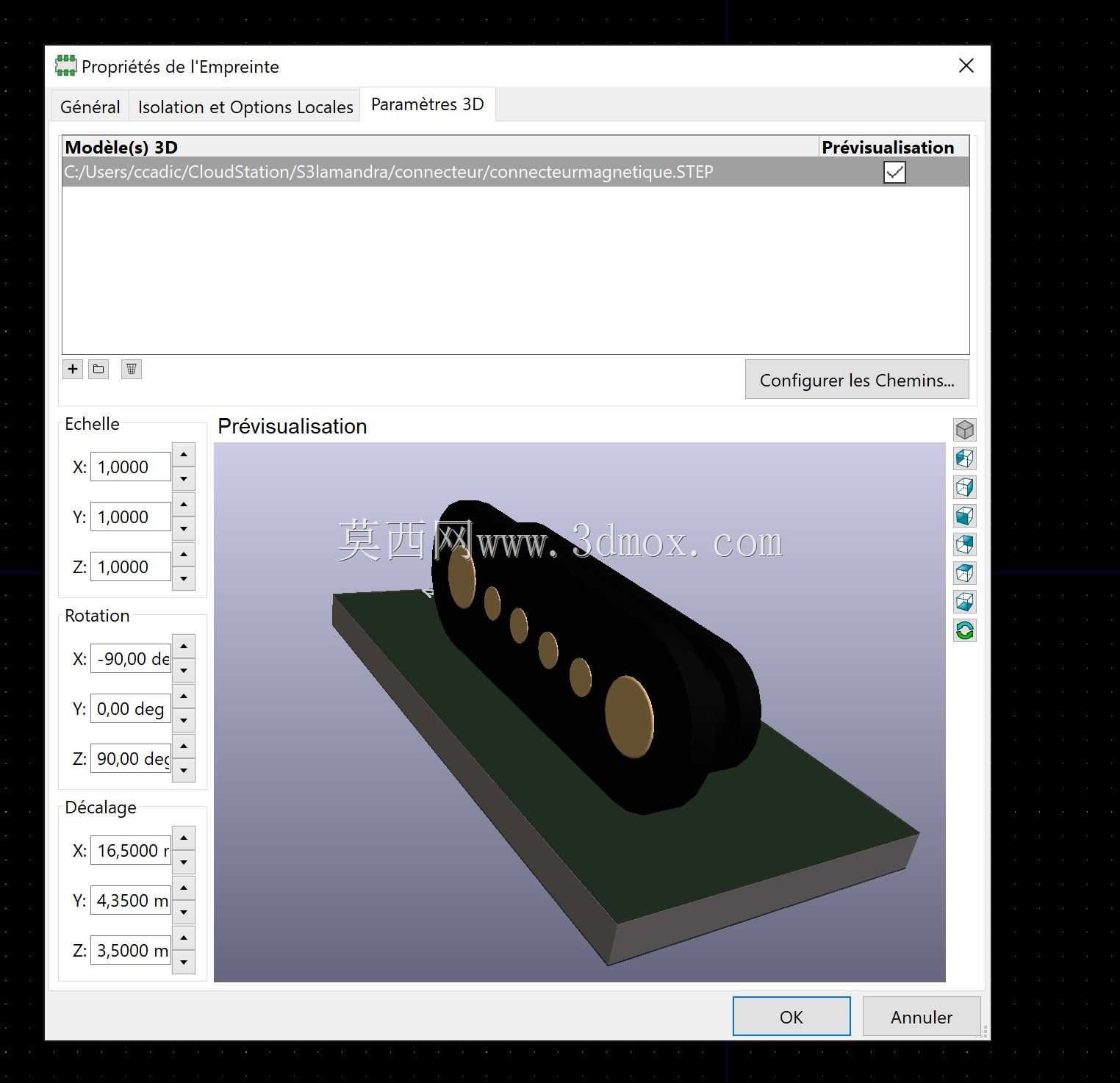
Task: Show left side view of the 3D model
Action: [x=965, y=458]
